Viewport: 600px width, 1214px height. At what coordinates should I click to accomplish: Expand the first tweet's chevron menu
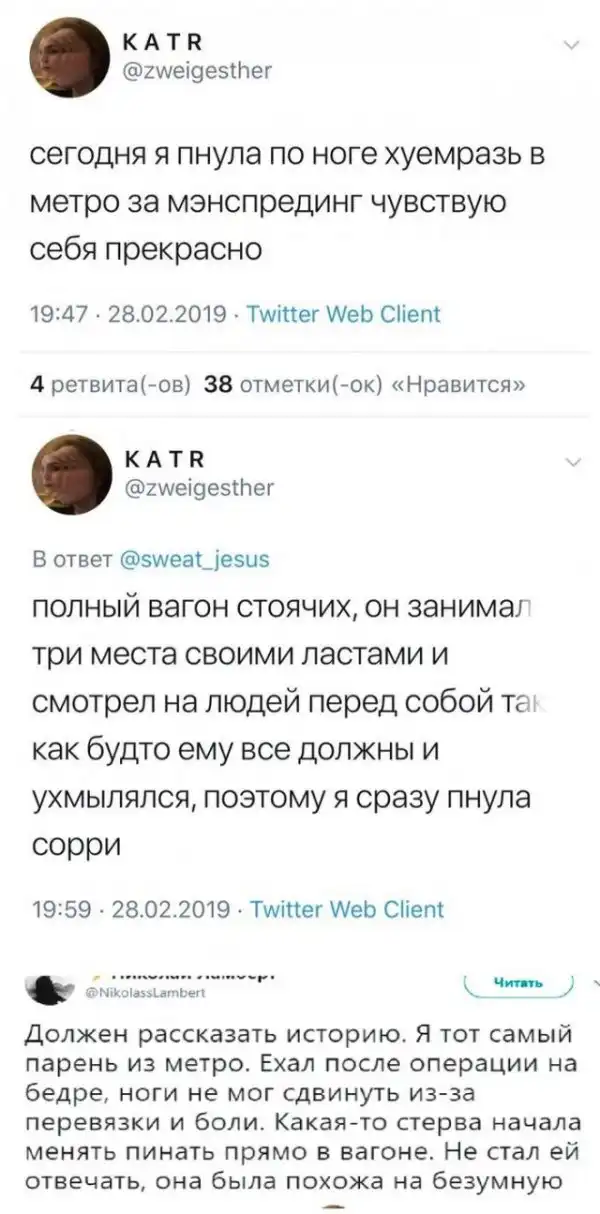click(571, 45)
